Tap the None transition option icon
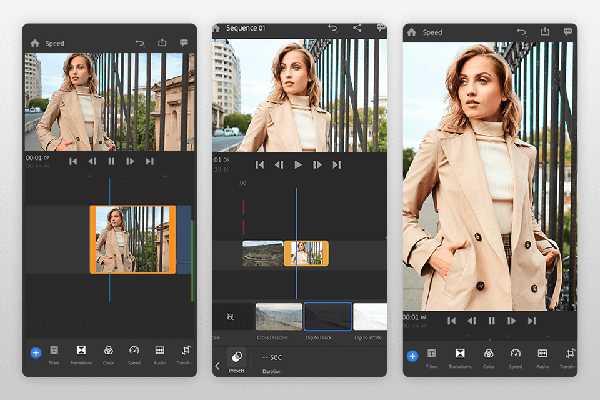The width and height of the screenshot is (600, 400). click(230, 317)
